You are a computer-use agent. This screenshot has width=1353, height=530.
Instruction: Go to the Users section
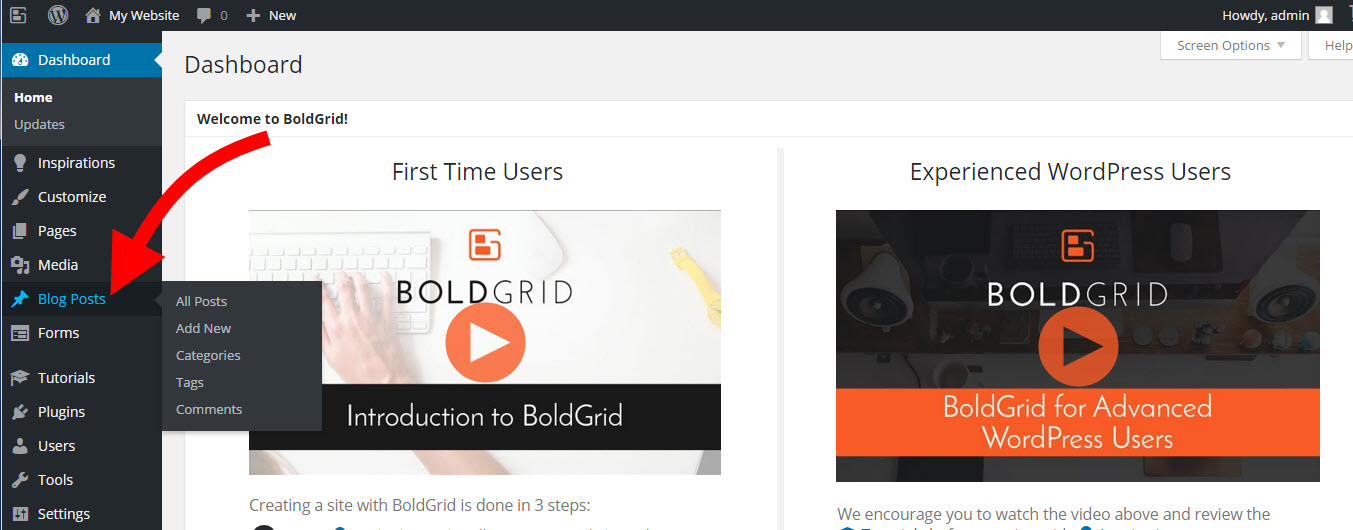coord(56,446)
